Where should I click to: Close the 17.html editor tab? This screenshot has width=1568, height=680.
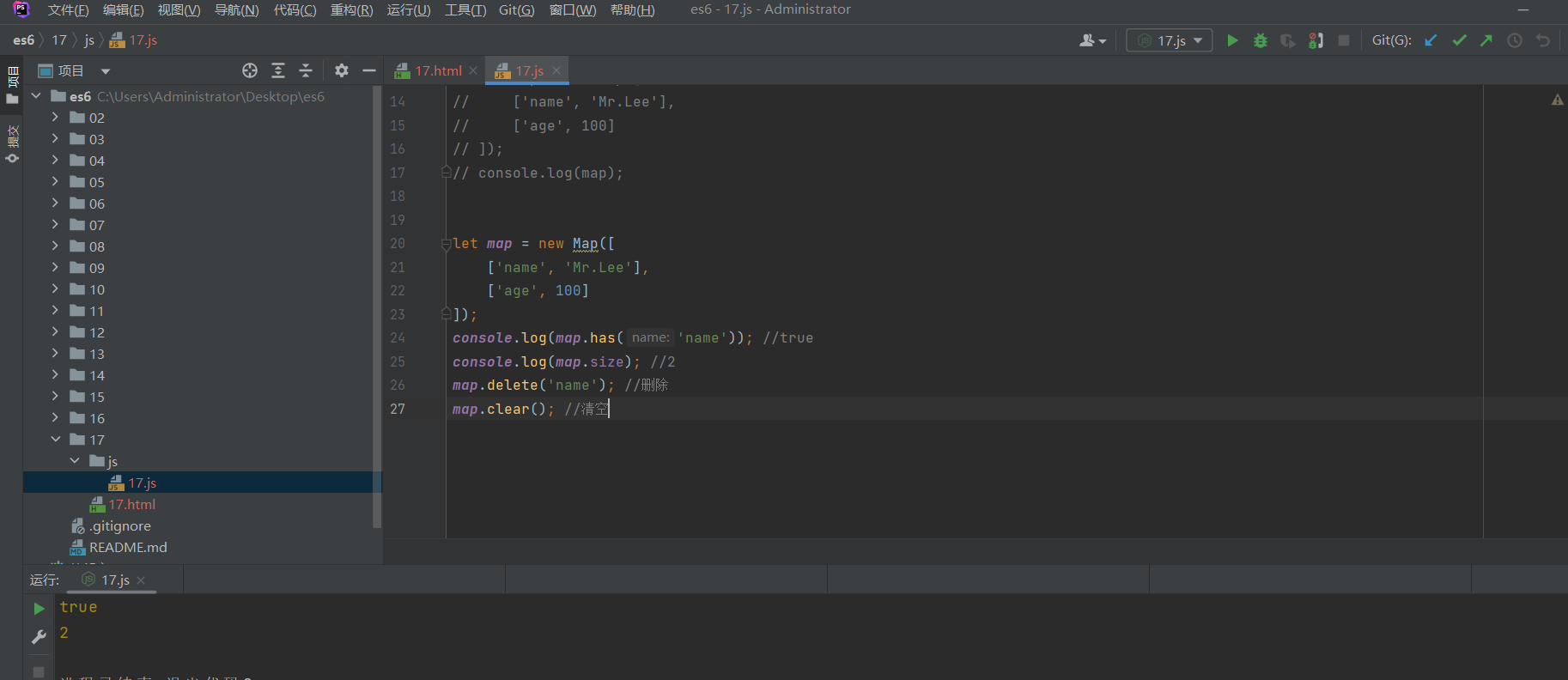(473, 70)
